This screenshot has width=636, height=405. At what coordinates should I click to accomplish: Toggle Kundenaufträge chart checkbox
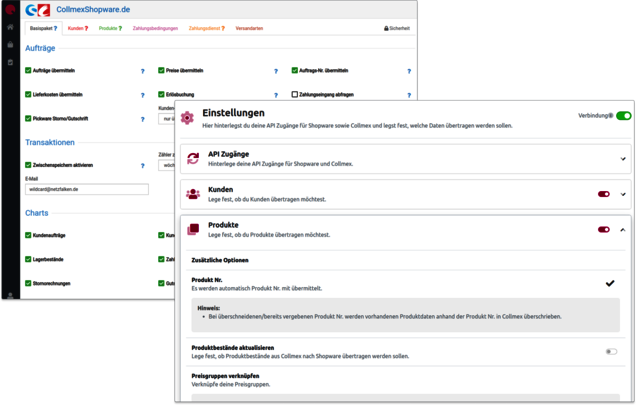[28, 235]
